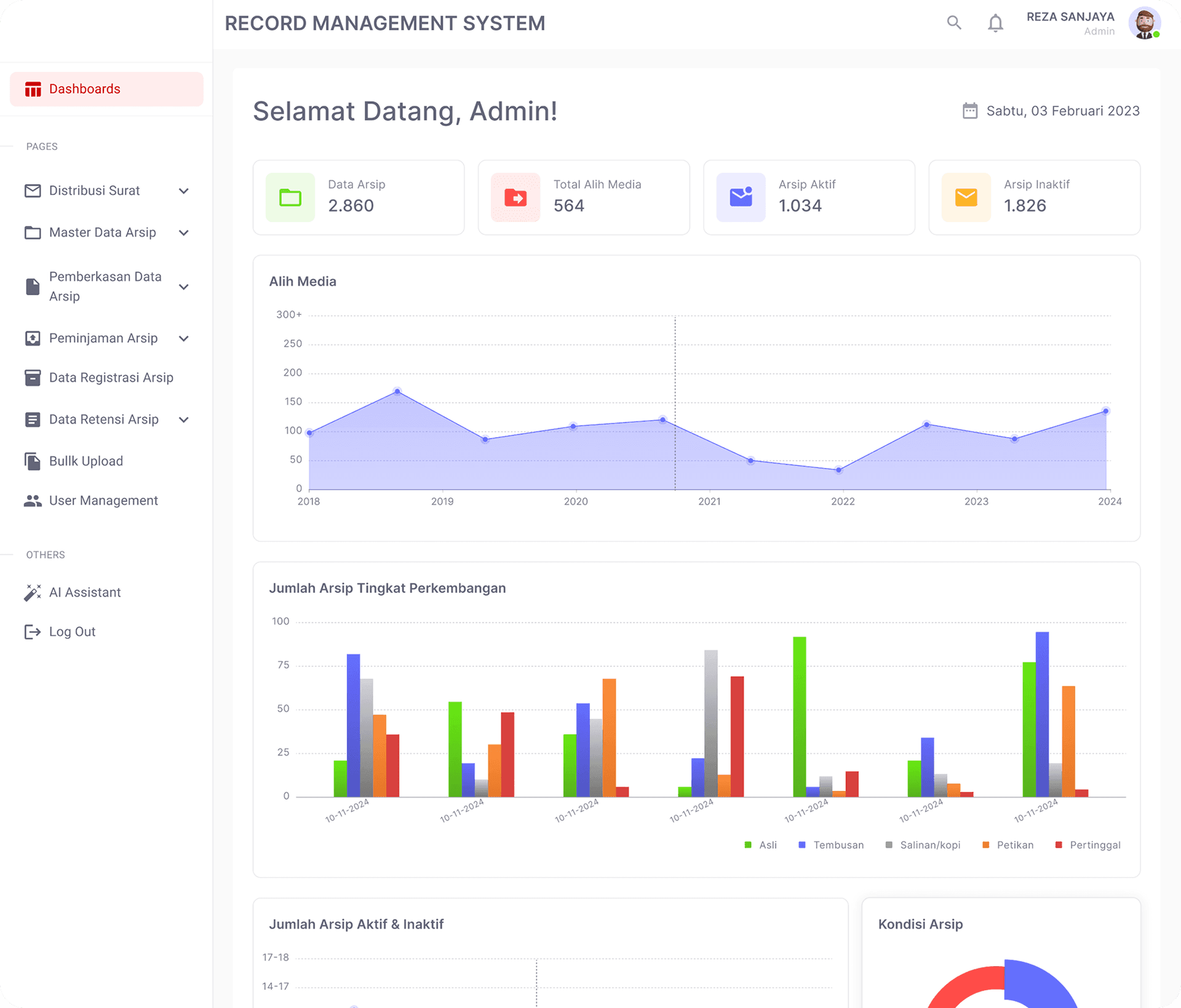The image size is (1181, 1008).
Task: Click the Pemberkasan Data Arsip file icon
Action: tap(33, 287)
